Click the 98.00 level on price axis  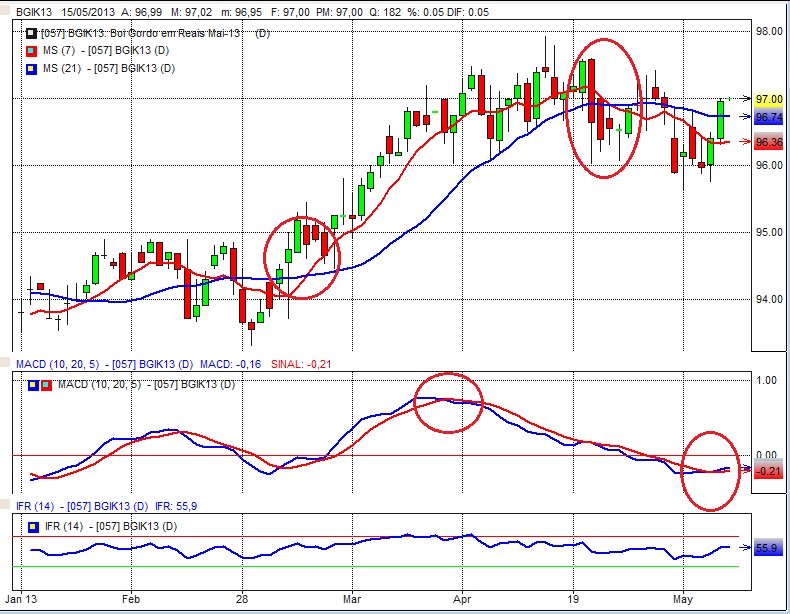[768, 32]
